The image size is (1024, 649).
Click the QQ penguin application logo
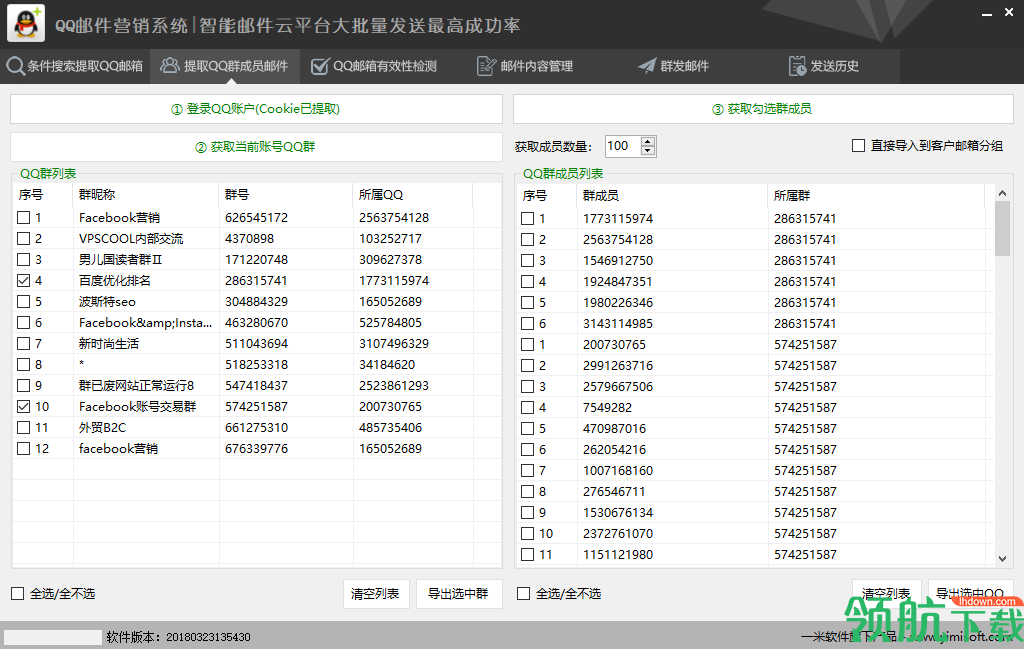point(25,23)
